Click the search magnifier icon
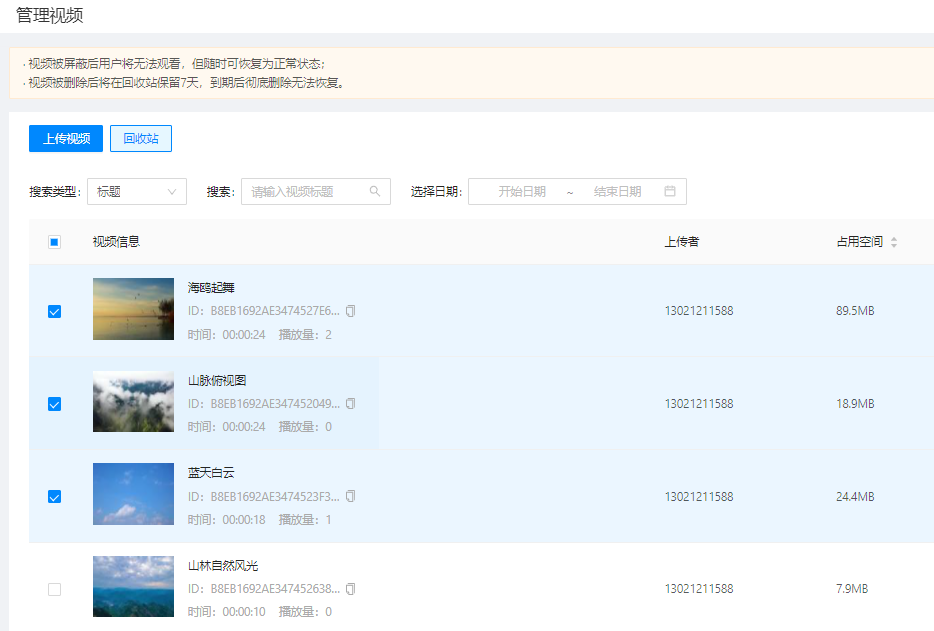The image size is (934, 631). [375, 192]
